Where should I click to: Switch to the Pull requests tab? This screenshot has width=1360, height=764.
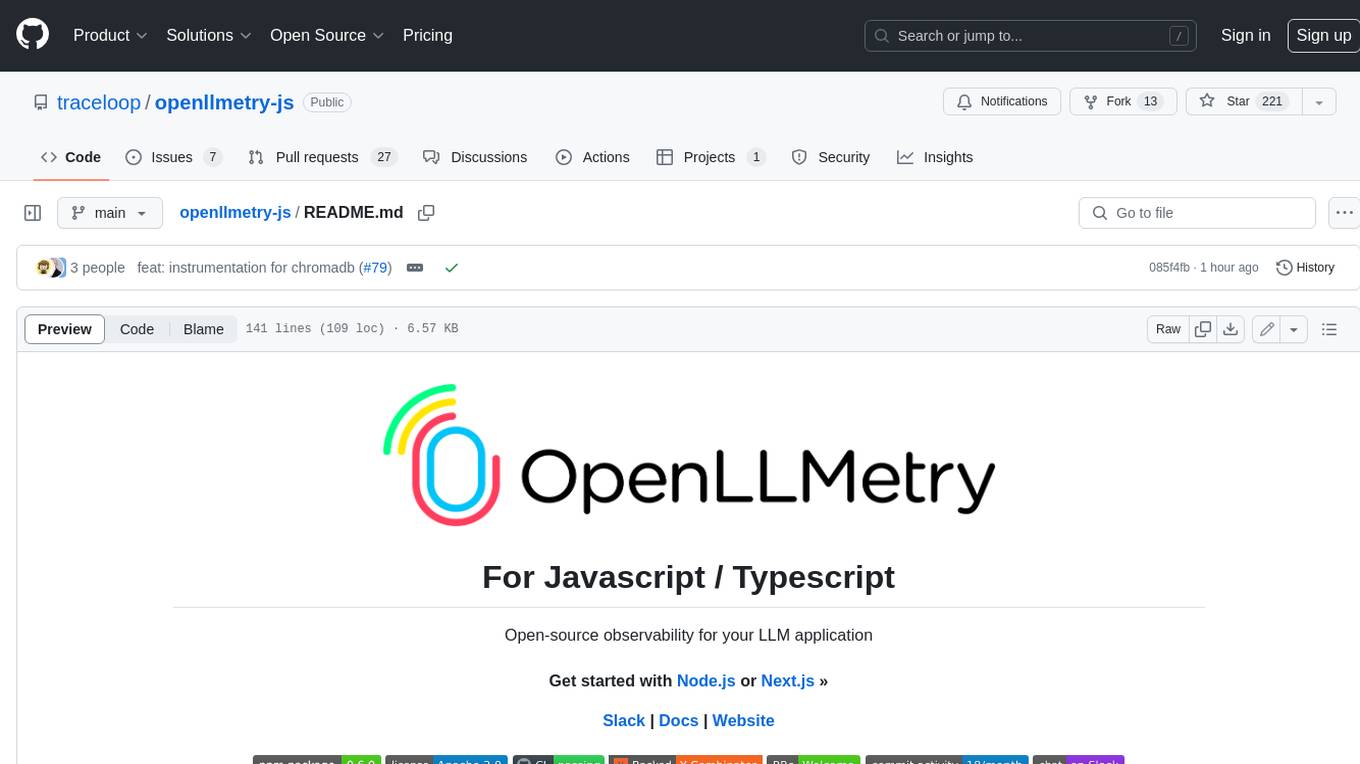coord(322,157)
